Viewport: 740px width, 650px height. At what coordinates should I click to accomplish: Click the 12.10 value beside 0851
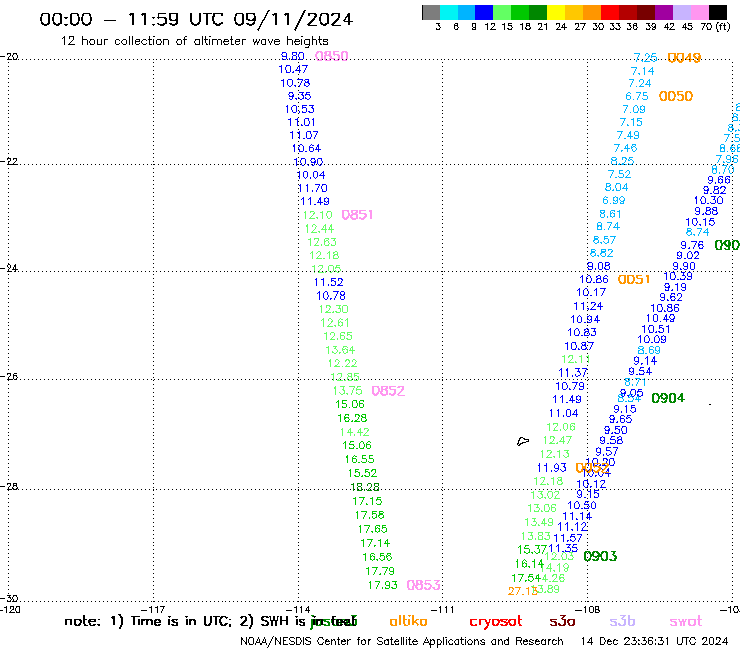[318, 215]
